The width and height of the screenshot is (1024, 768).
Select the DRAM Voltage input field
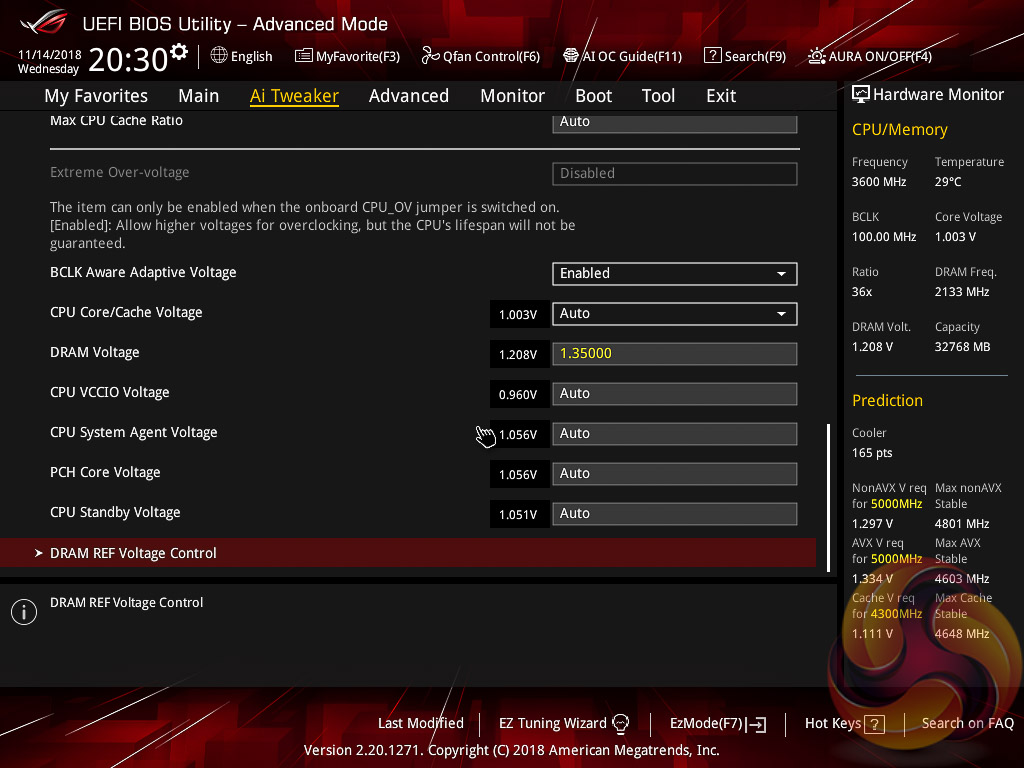[x=674, y=354]
